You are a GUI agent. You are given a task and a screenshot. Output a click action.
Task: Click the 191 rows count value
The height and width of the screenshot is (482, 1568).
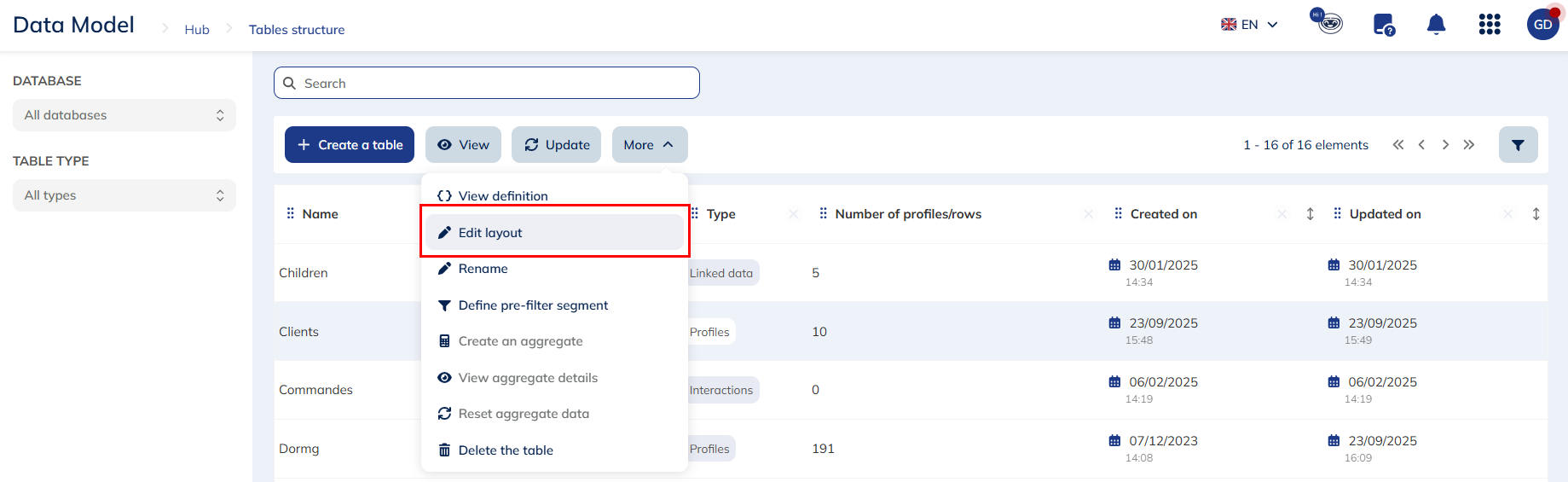tap(823, 449)
